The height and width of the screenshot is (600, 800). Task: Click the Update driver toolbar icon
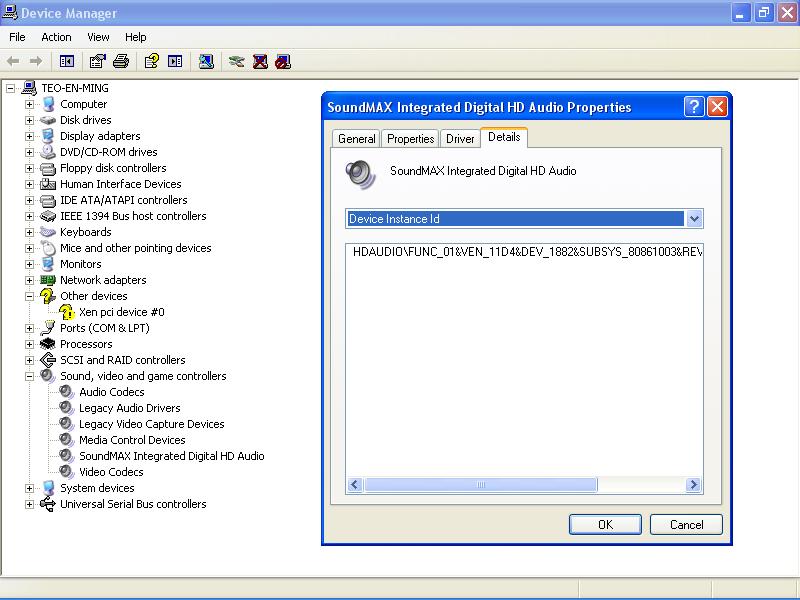tap(236, 61)
